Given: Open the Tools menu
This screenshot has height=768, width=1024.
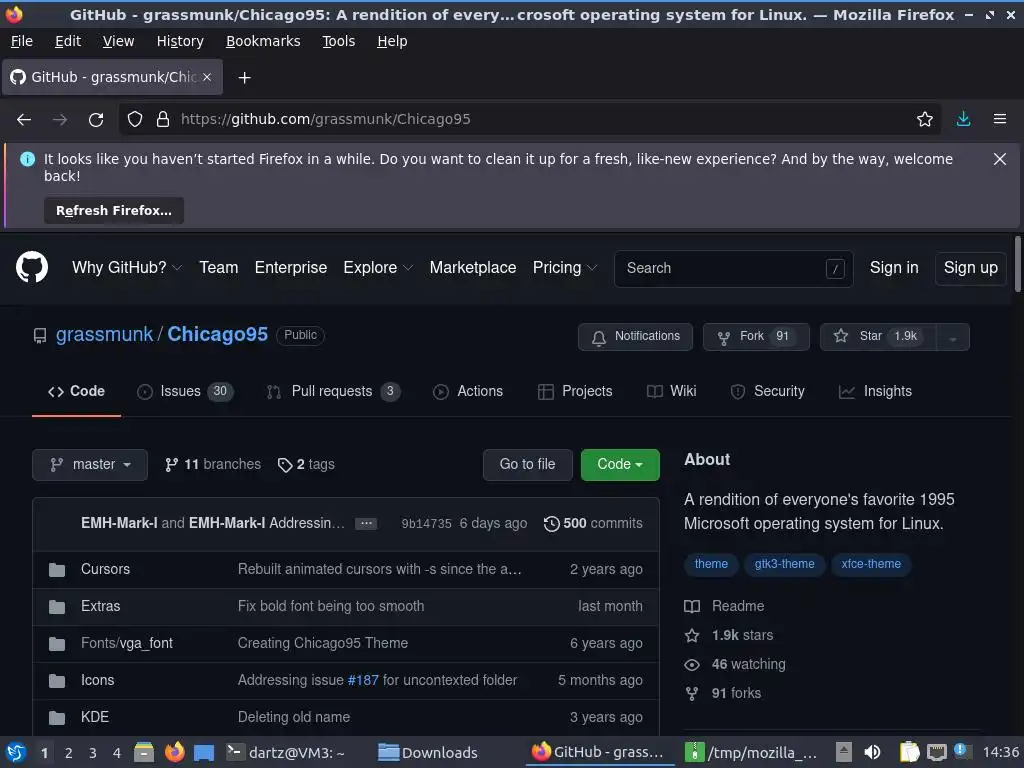Looking at the screenshot, I should pos(338,41).
